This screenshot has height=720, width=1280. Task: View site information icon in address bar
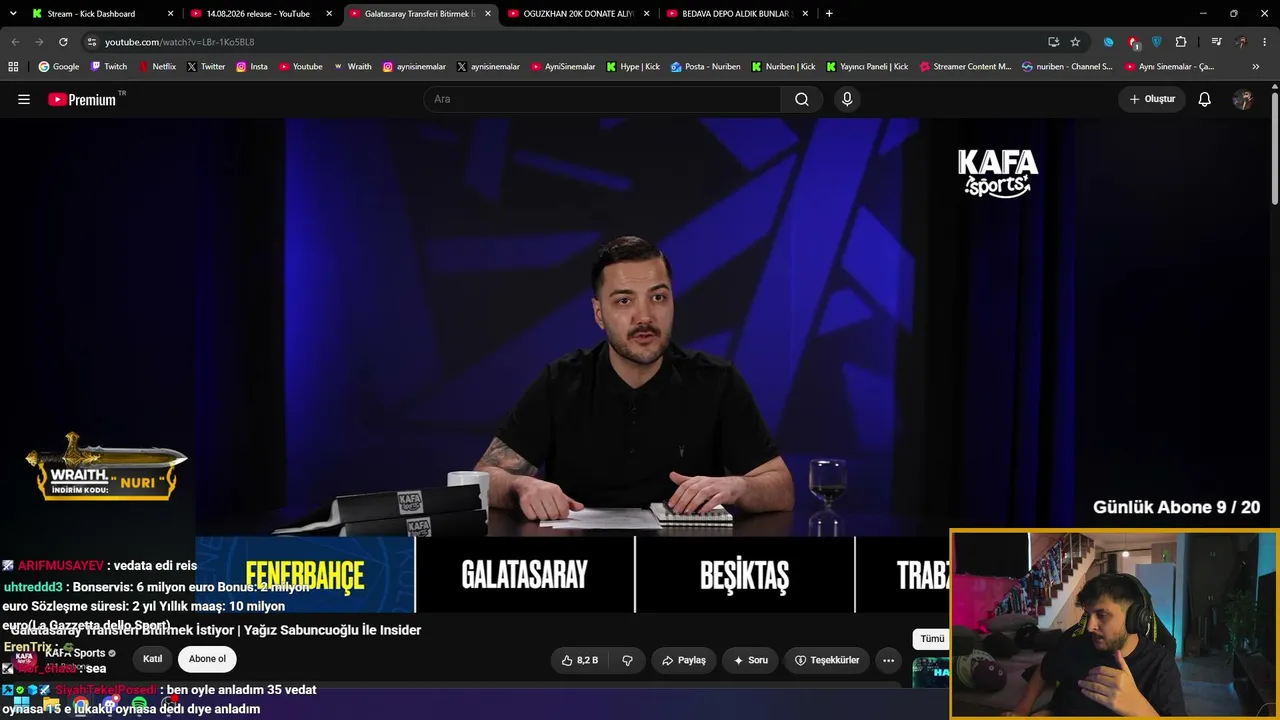[91, 42]
